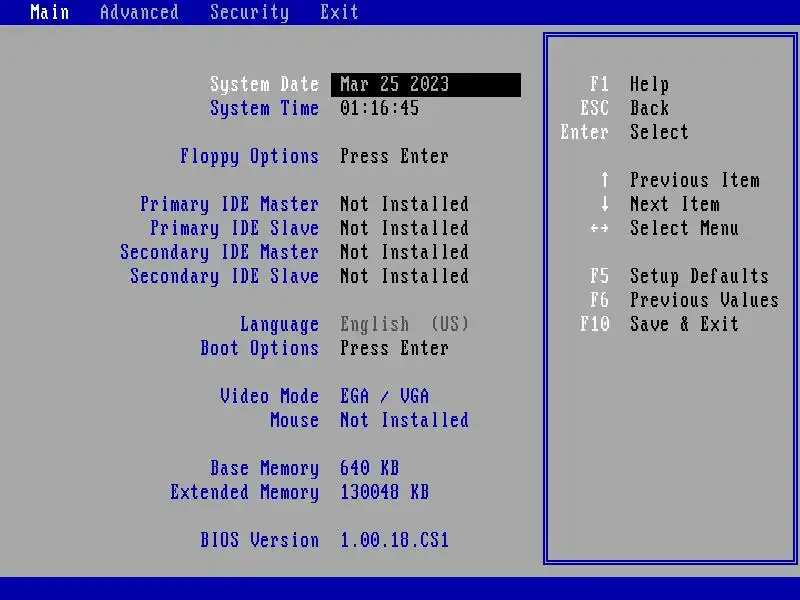800x600 pixels.
Task: Open the Security menu tab
Action: (249, 12)
